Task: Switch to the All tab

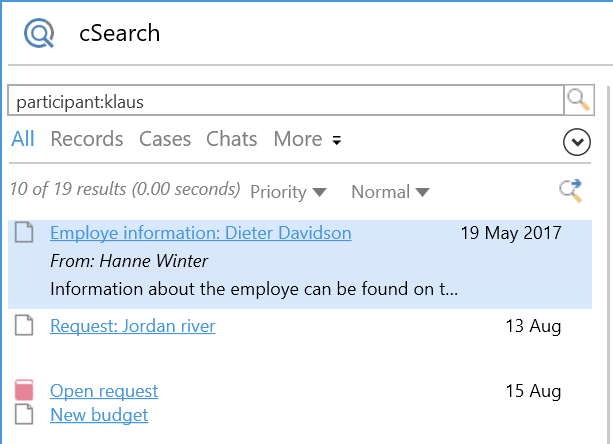Action: pos(23,139)
